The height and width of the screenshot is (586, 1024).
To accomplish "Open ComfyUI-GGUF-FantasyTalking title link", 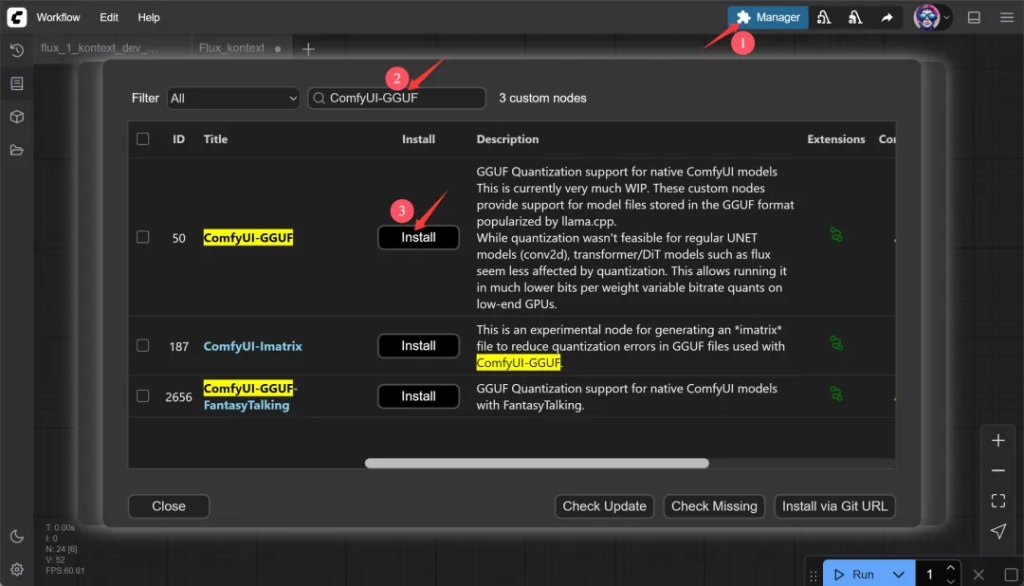I will pos(250,397).
